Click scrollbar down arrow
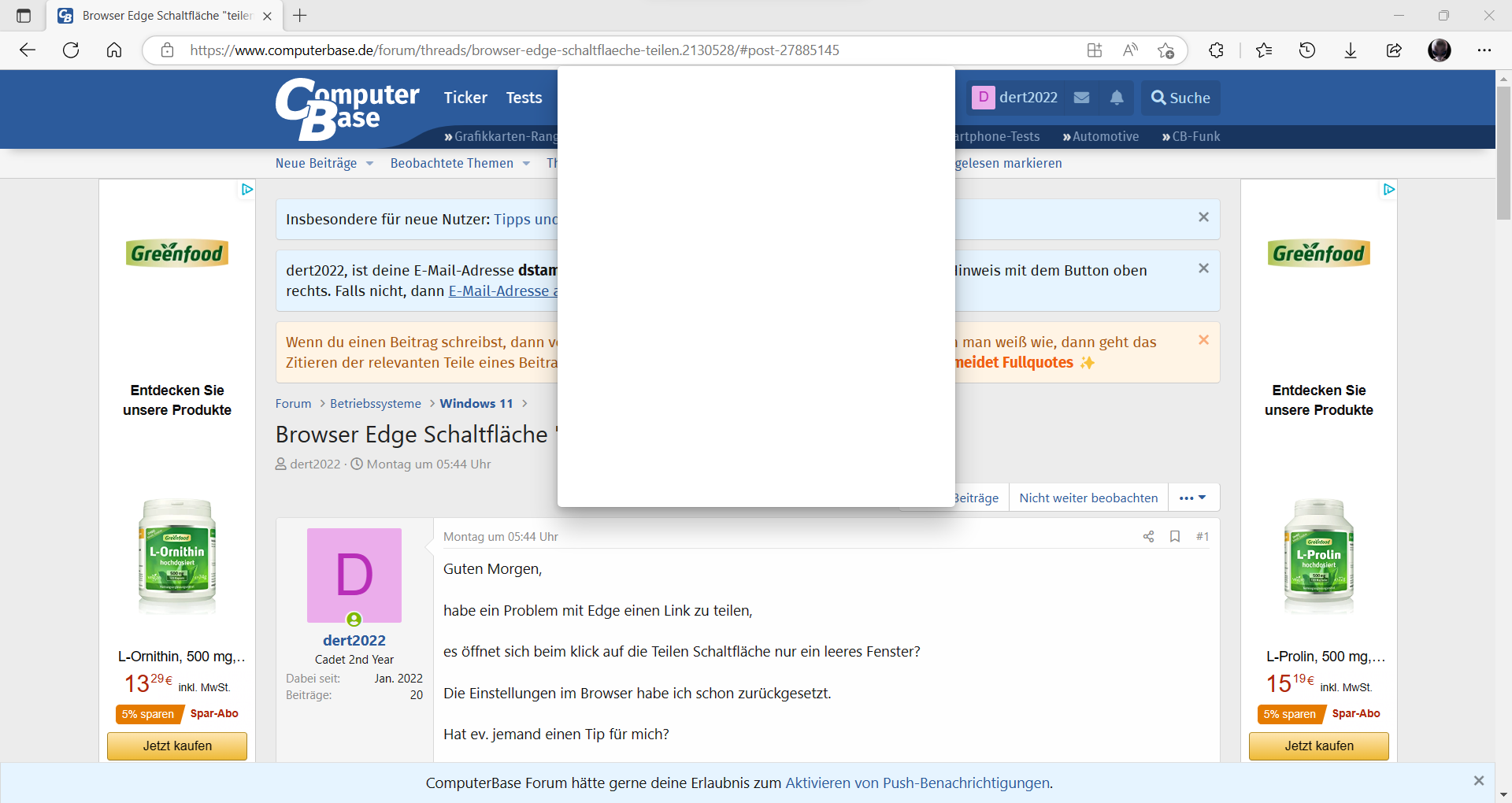The image size is (1512, 803). pyautogui.click(x=1503, y=794)
